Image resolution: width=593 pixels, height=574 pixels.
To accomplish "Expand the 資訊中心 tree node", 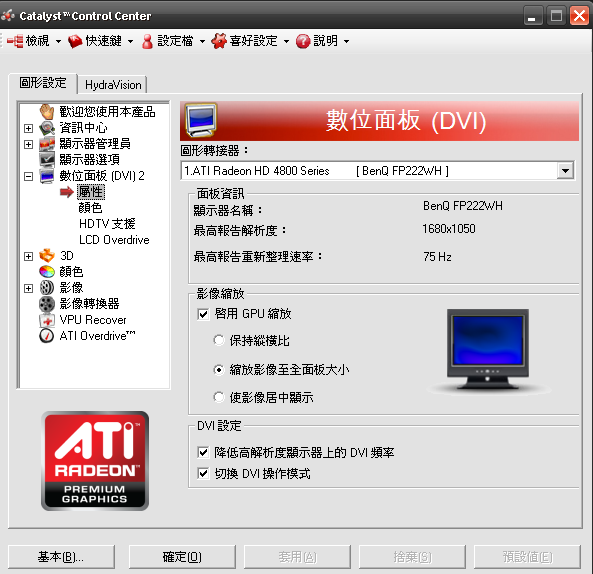I will click(x=28, y=129).
